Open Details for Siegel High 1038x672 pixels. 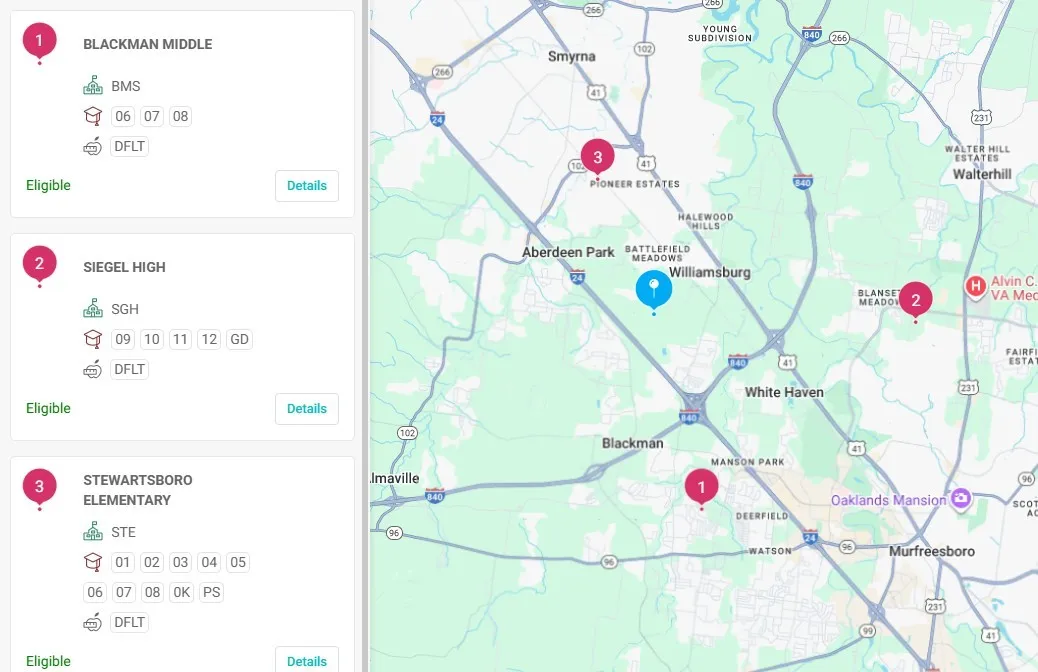coord(307,409)
